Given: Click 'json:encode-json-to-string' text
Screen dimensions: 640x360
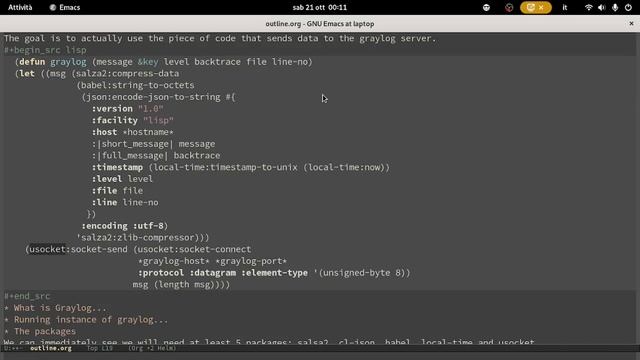Looking at the screenshot, I should (153, 97).
